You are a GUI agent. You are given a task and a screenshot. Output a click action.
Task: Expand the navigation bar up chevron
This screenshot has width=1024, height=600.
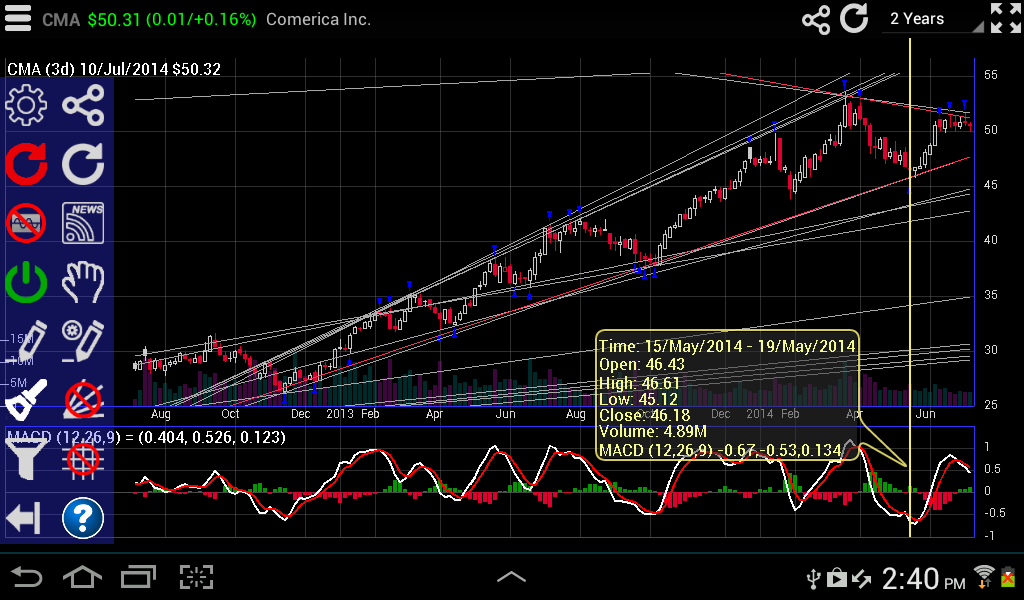click(511, 576)
